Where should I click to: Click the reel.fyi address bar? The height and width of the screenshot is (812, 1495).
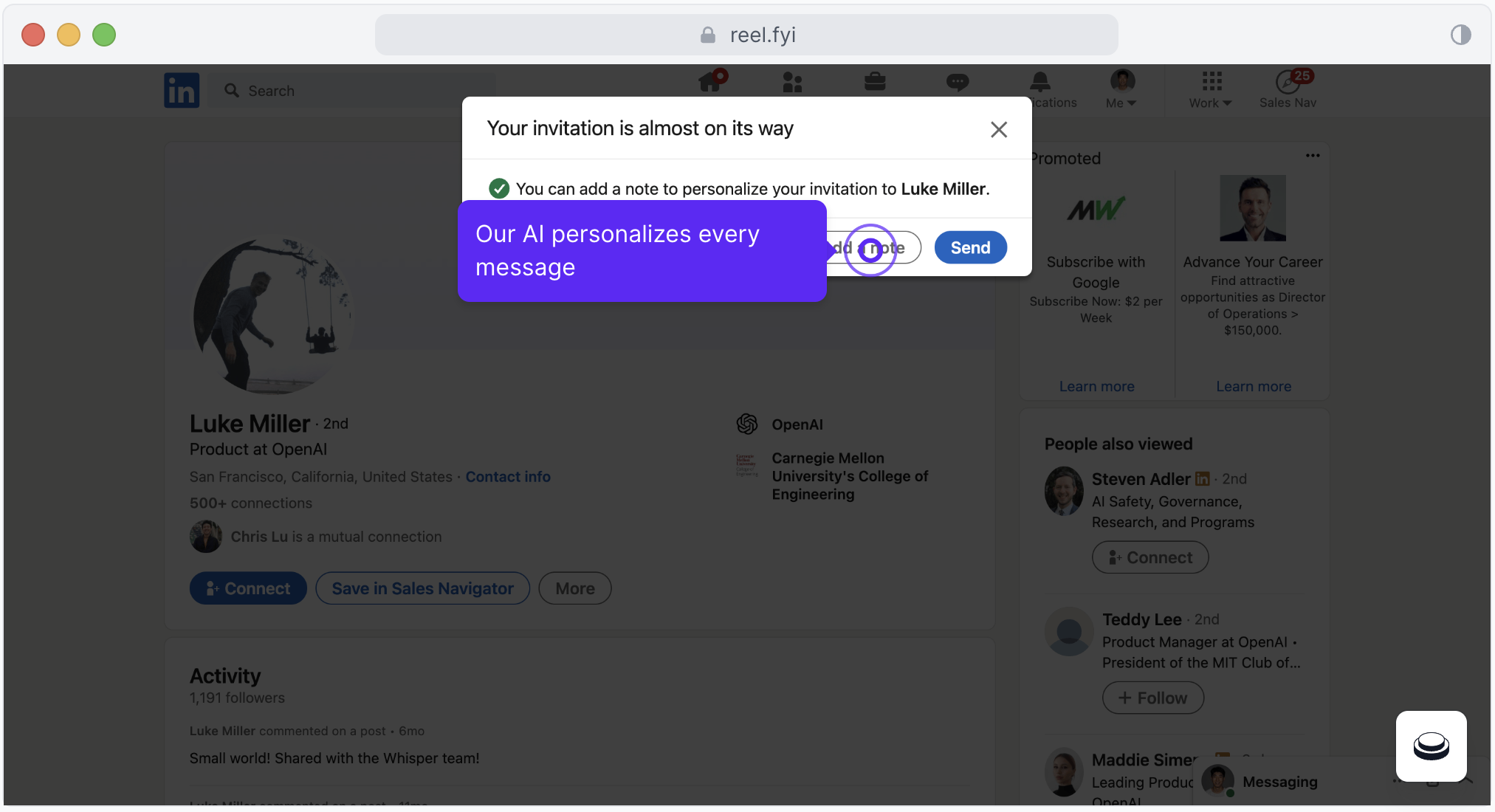coord(746,35)
